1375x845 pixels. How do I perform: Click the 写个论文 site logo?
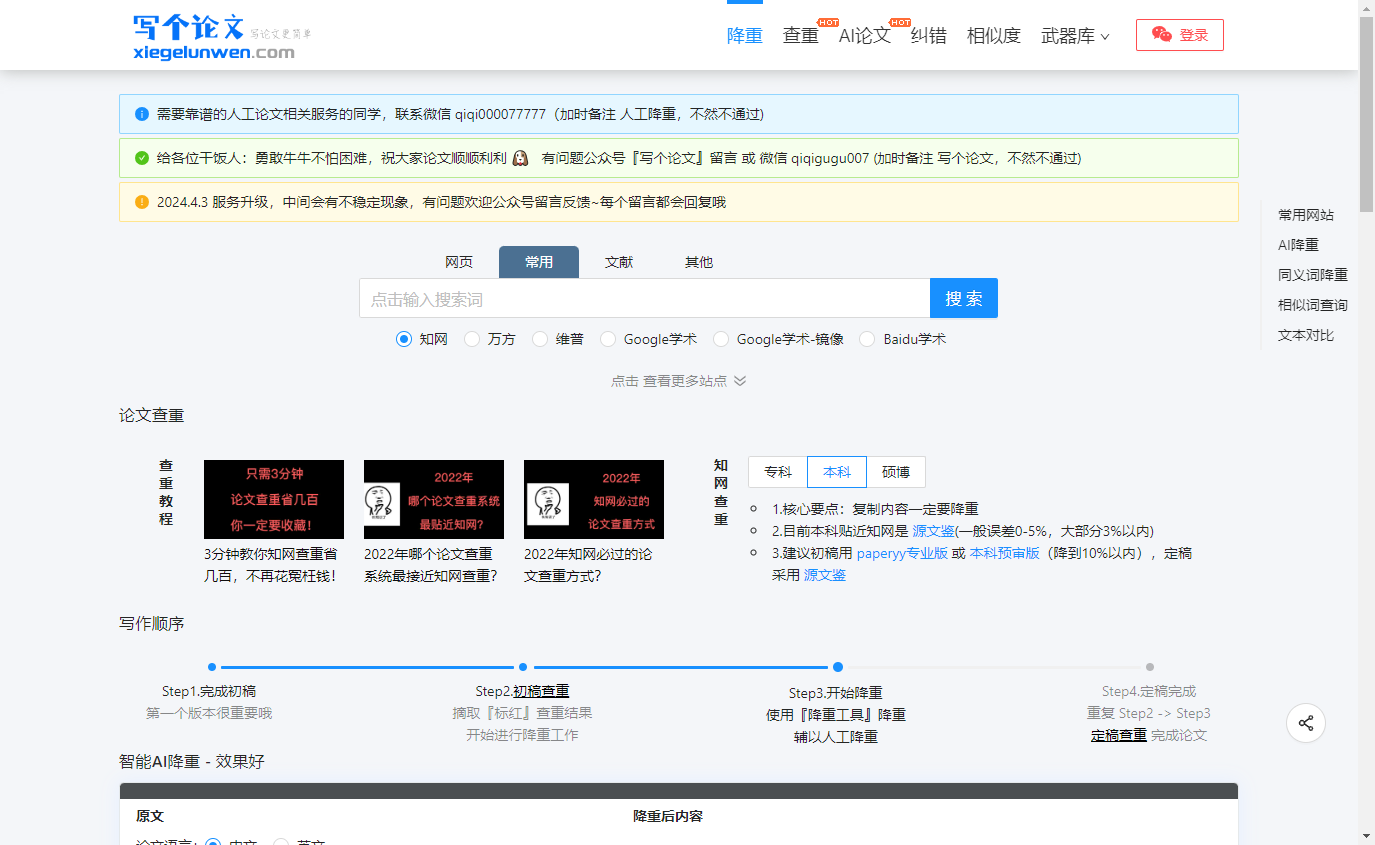tap(222, 36)
